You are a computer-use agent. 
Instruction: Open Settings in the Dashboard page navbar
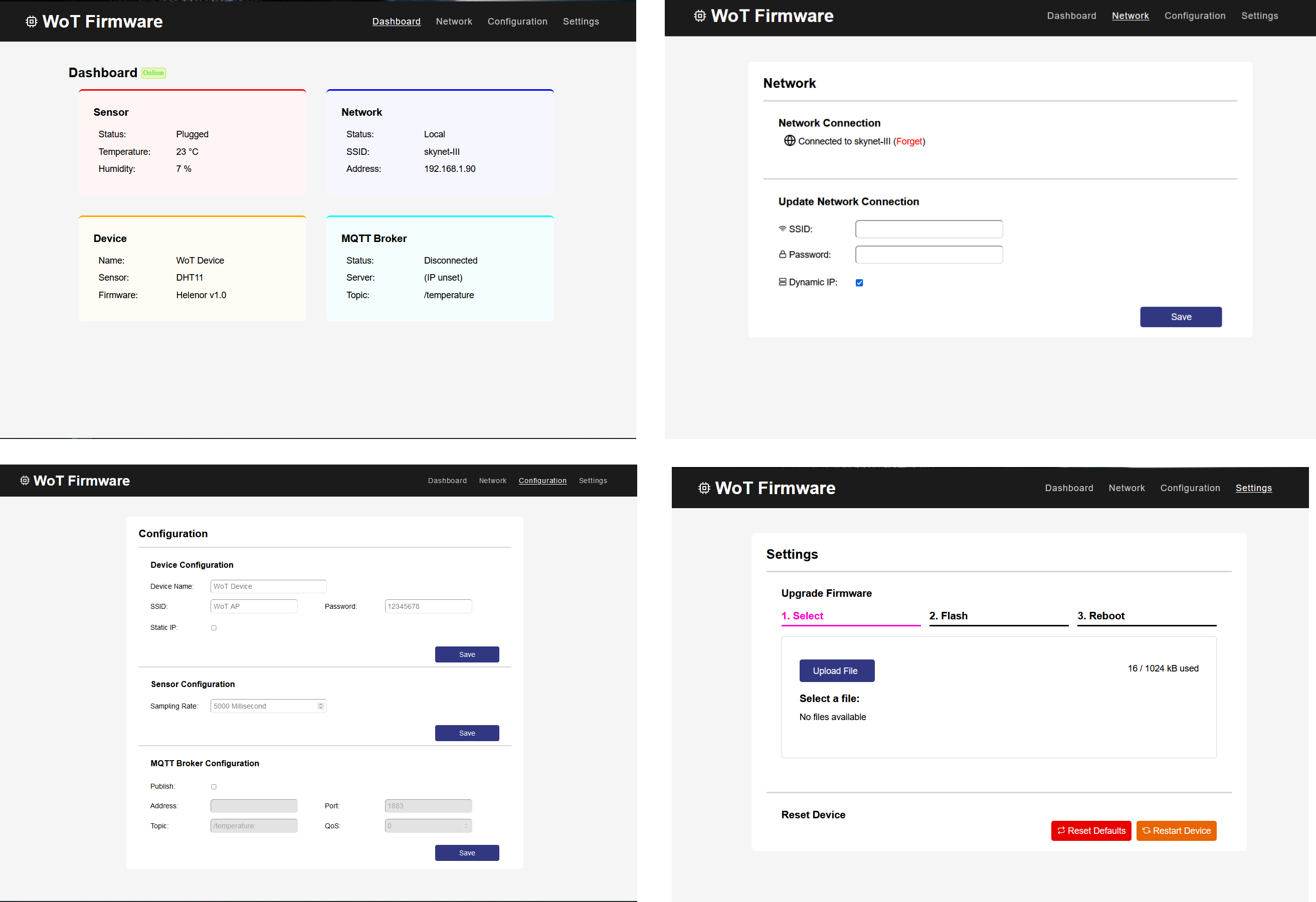(x=581, y=22)
